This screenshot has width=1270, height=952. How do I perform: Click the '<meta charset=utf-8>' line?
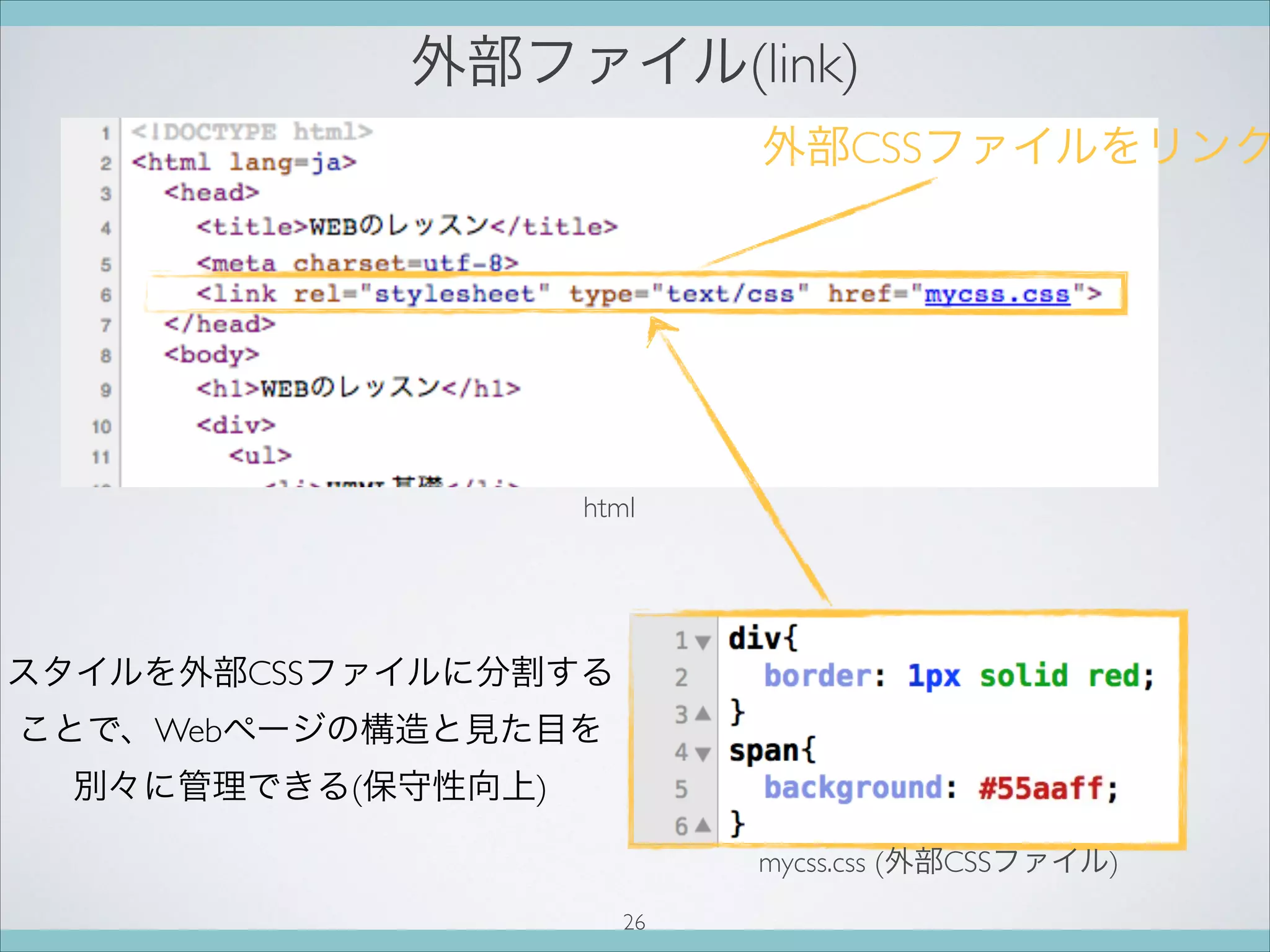(357, 263)
